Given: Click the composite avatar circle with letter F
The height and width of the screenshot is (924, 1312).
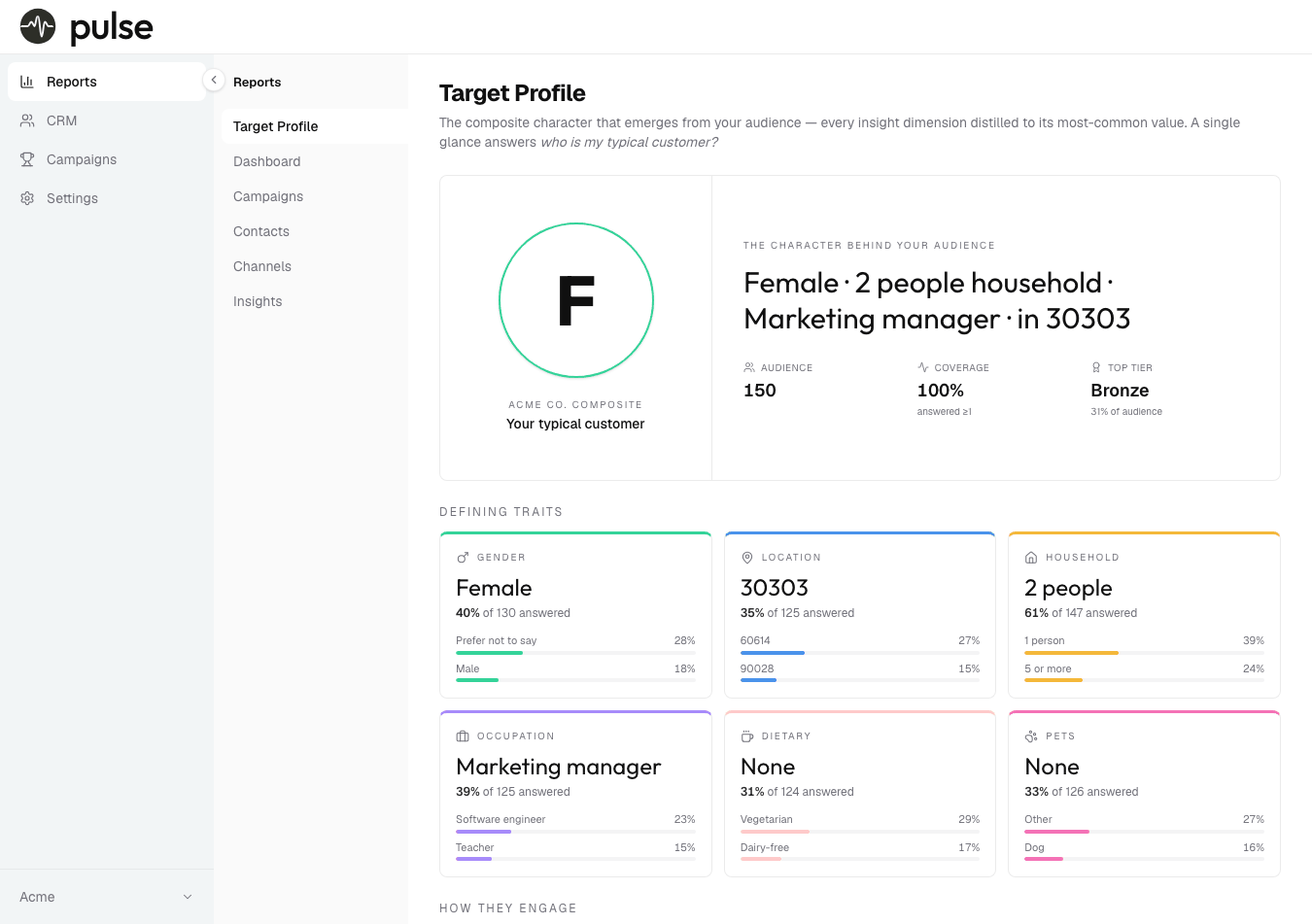Looking at the screenshot, I should tap(576, 300).
